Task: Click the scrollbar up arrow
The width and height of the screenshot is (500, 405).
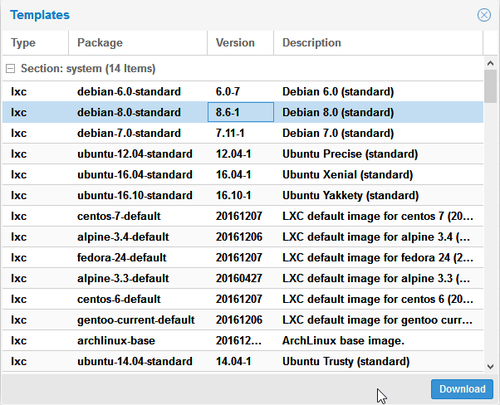Action: click(x=490, y=63)
